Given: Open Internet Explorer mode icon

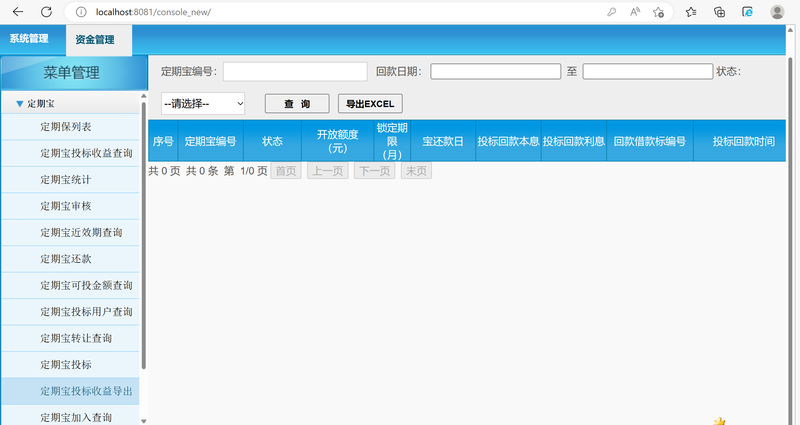Looking at the screenshot, I should point(747,12).
